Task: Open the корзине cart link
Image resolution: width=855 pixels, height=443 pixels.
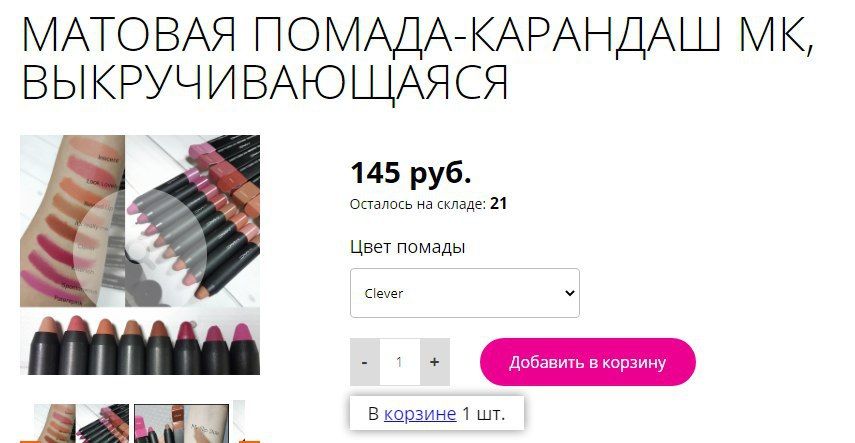Action: [x=420, y=414]
